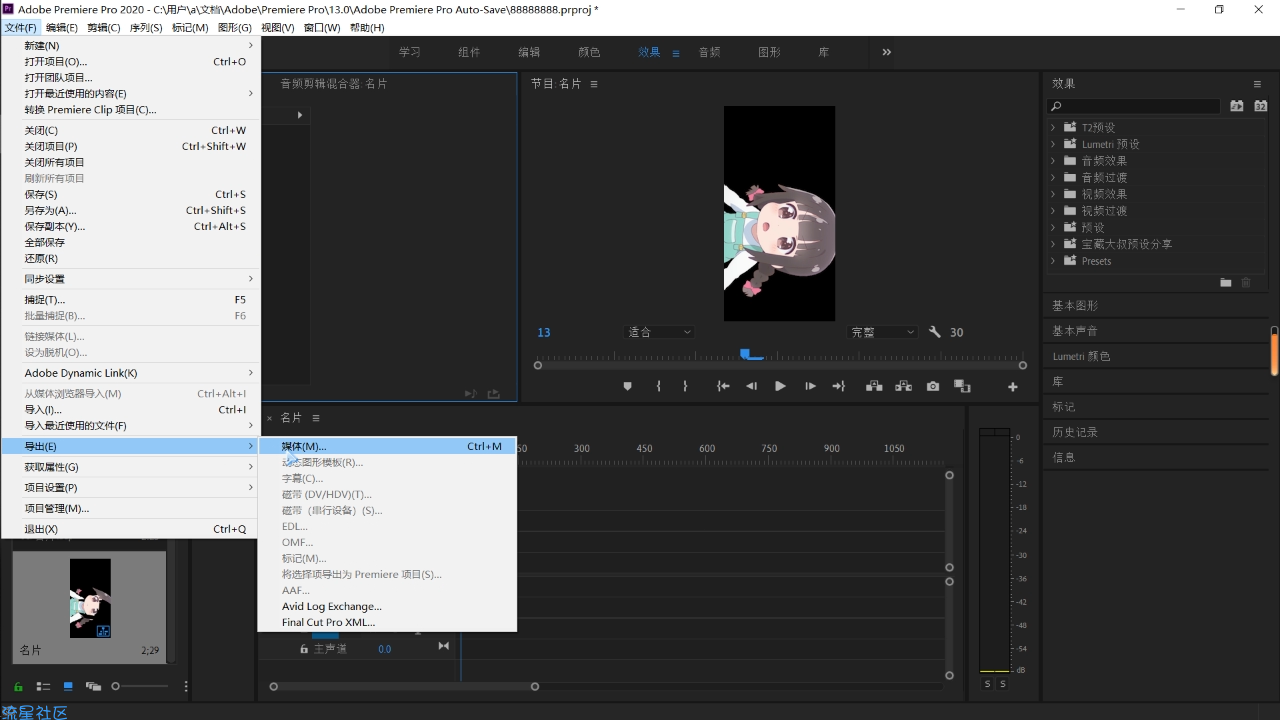Switch to the 音频 workspace tab
This screenshot has height=720, width=1280.
coord(709,52)
